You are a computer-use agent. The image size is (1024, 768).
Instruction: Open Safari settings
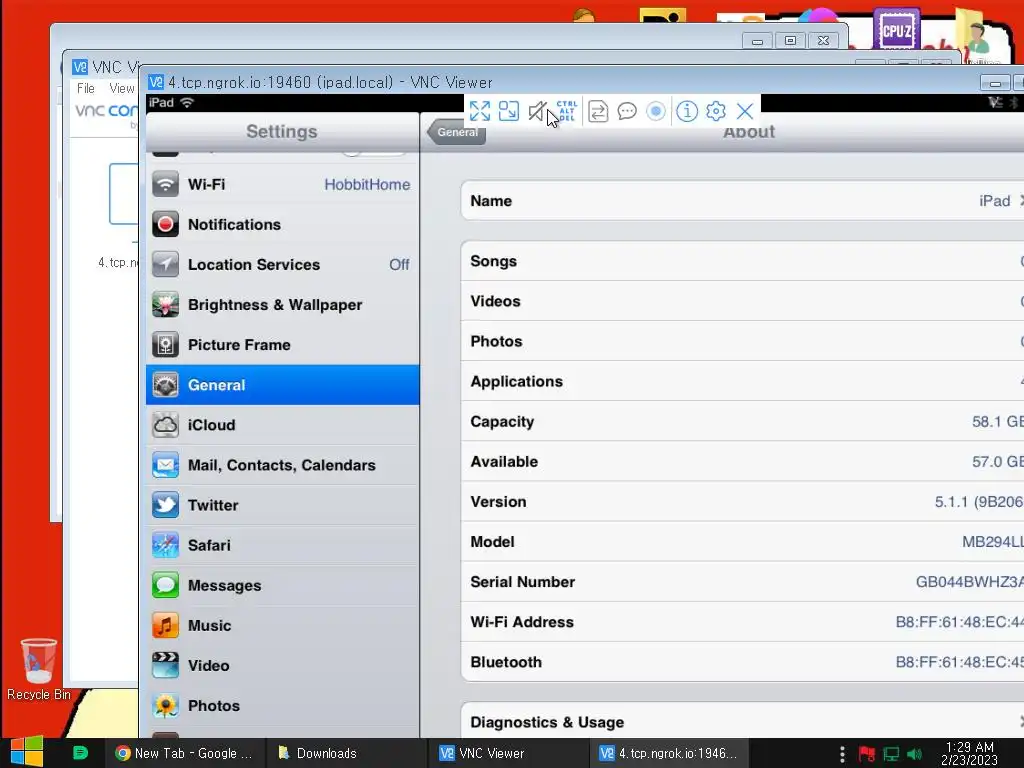(283, 545)
